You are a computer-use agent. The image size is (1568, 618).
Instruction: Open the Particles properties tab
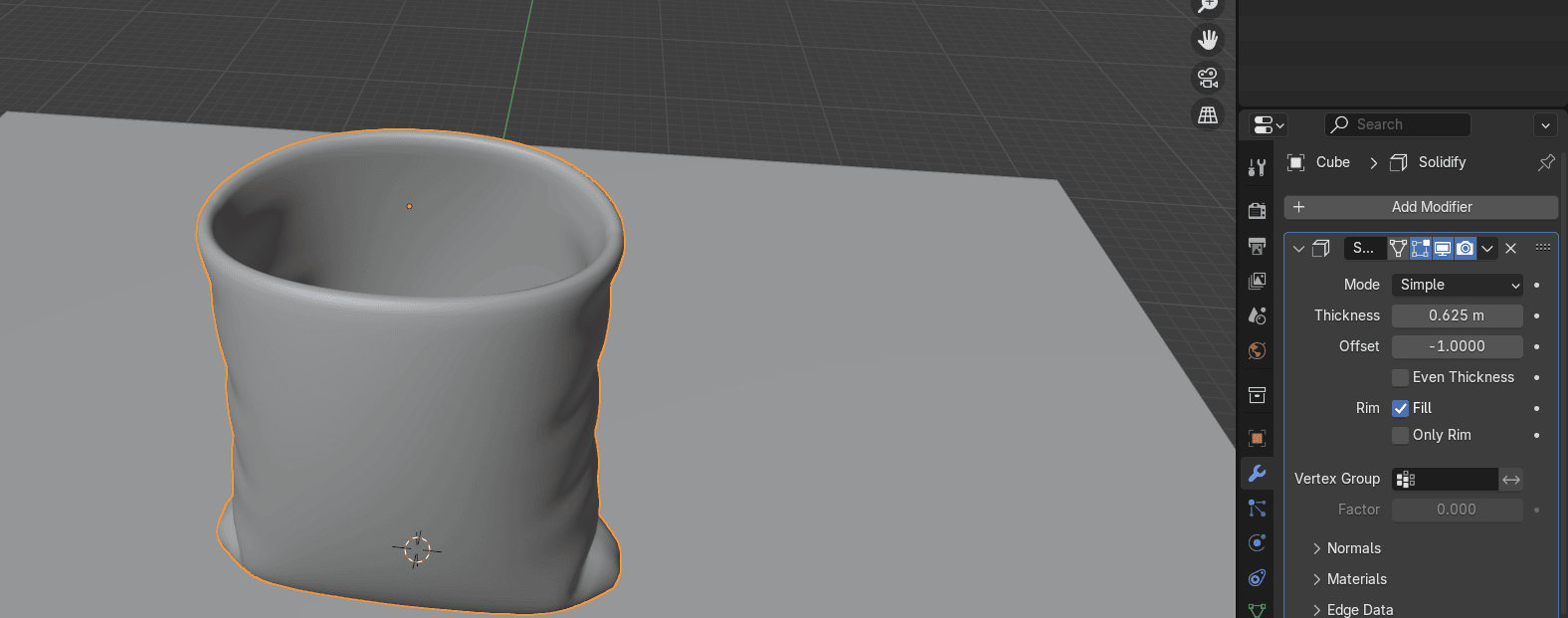(x=1258, y=508)
